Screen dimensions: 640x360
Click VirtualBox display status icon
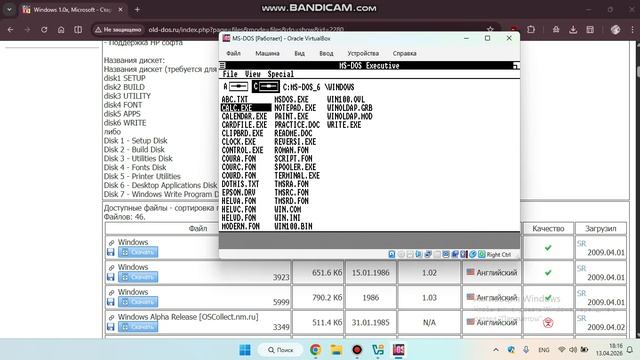446,254
